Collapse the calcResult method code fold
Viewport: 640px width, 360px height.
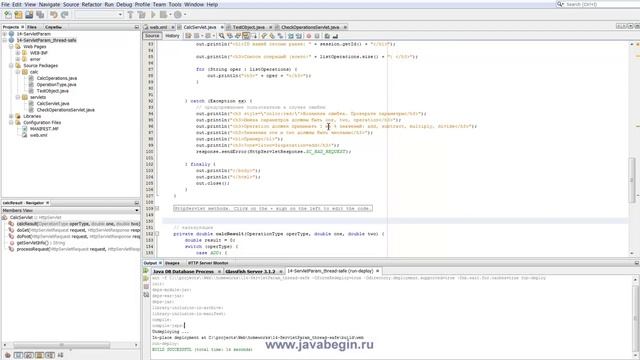[157, 234]
